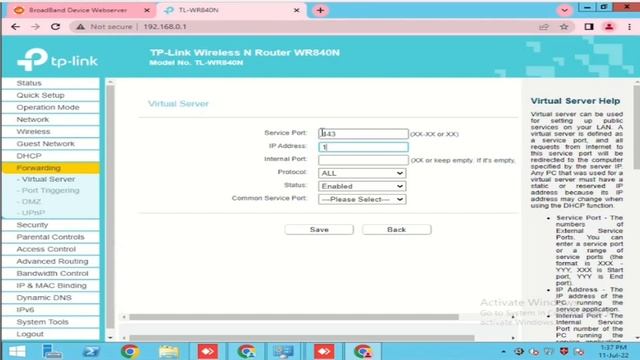Click Logout in the sidebar
The height and width of the screenshot is (360, 640).
[51, 334]
